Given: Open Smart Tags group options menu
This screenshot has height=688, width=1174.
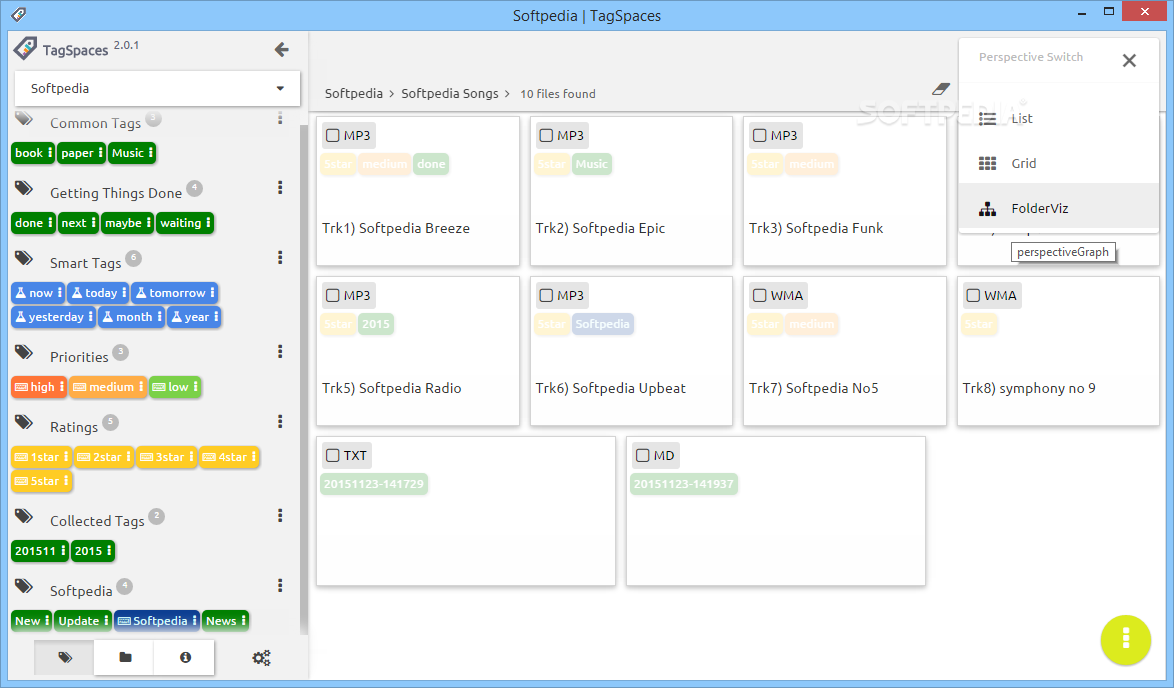Looking at the screenshot, I should click(280, 258).
